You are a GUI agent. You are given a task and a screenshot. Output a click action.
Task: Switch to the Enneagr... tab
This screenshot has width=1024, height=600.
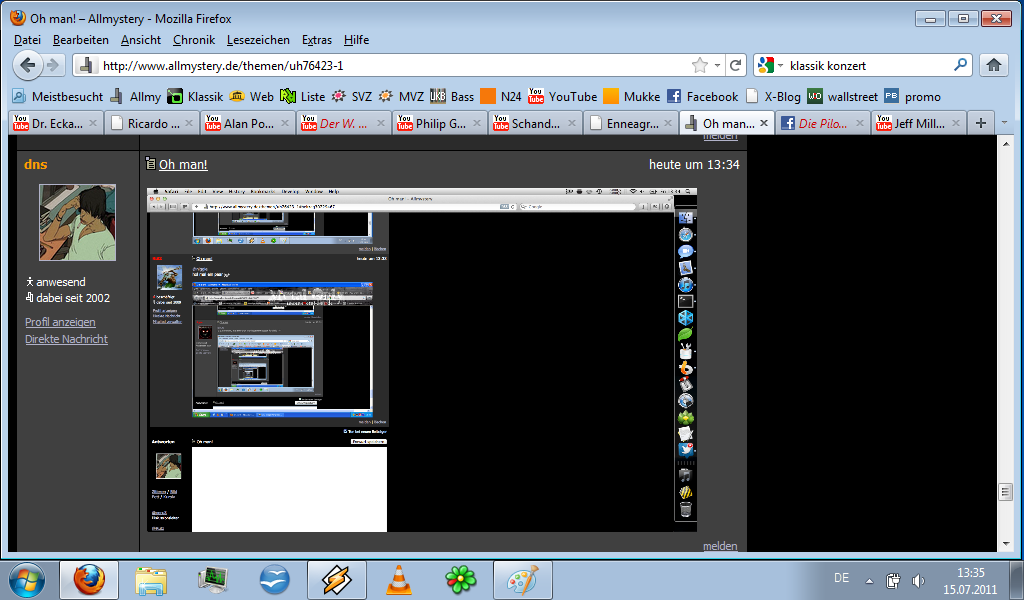(632, 123)
